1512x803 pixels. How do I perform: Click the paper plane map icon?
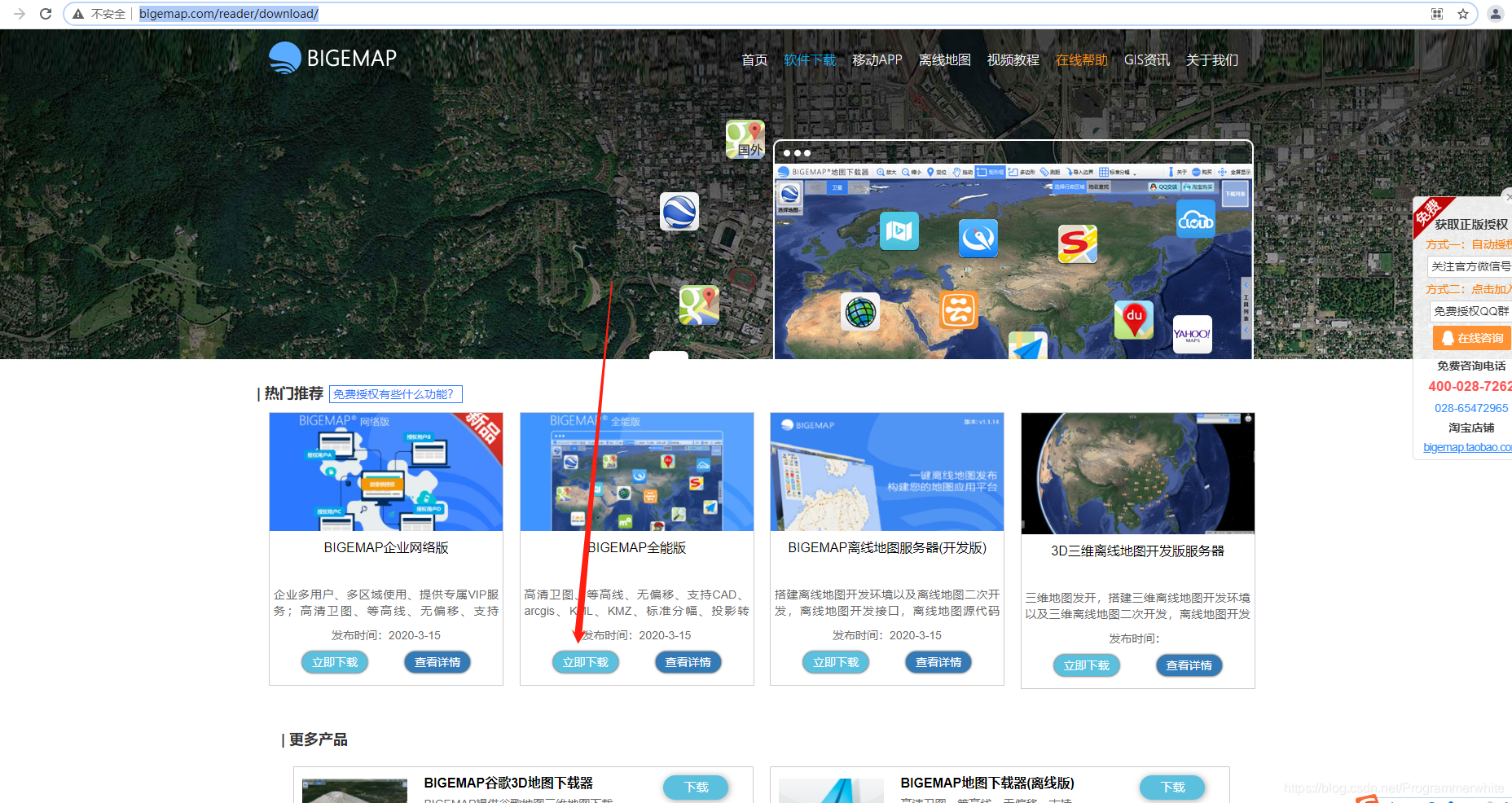1028,346
